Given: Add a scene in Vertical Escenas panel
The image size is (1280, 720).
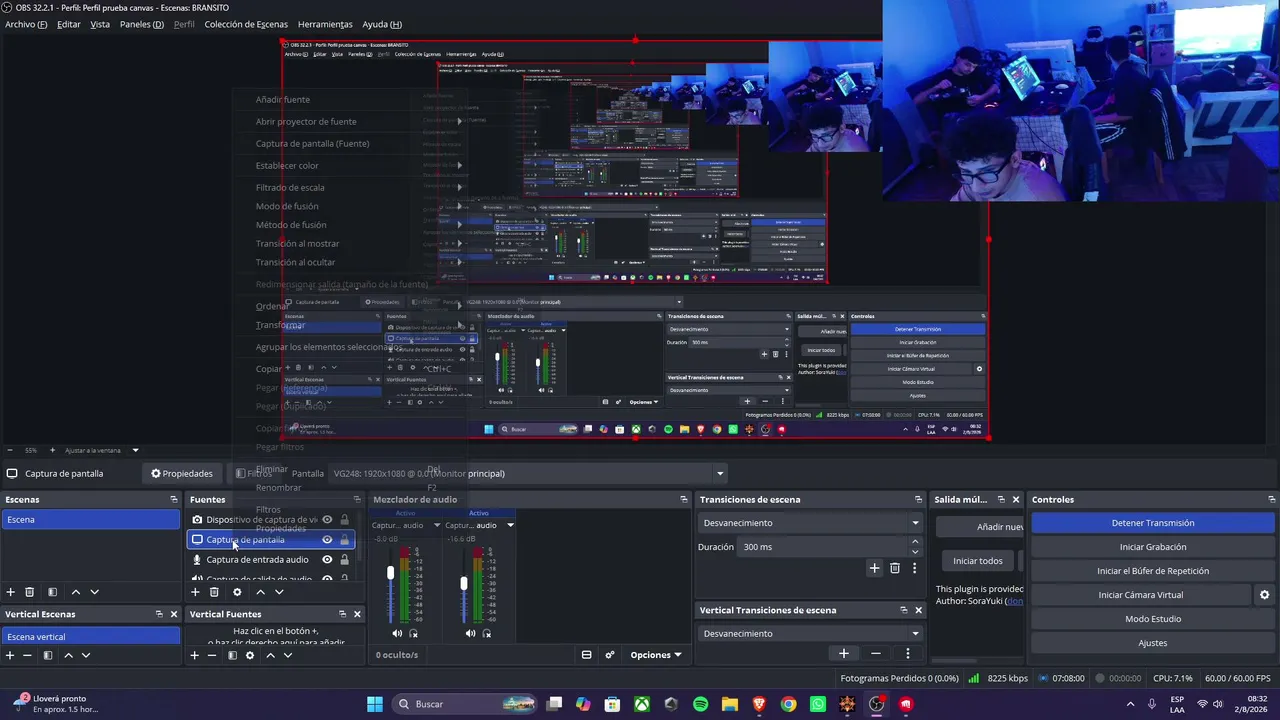Looking at the screenshot, I should pyautogui.click(x=10, y=655).
